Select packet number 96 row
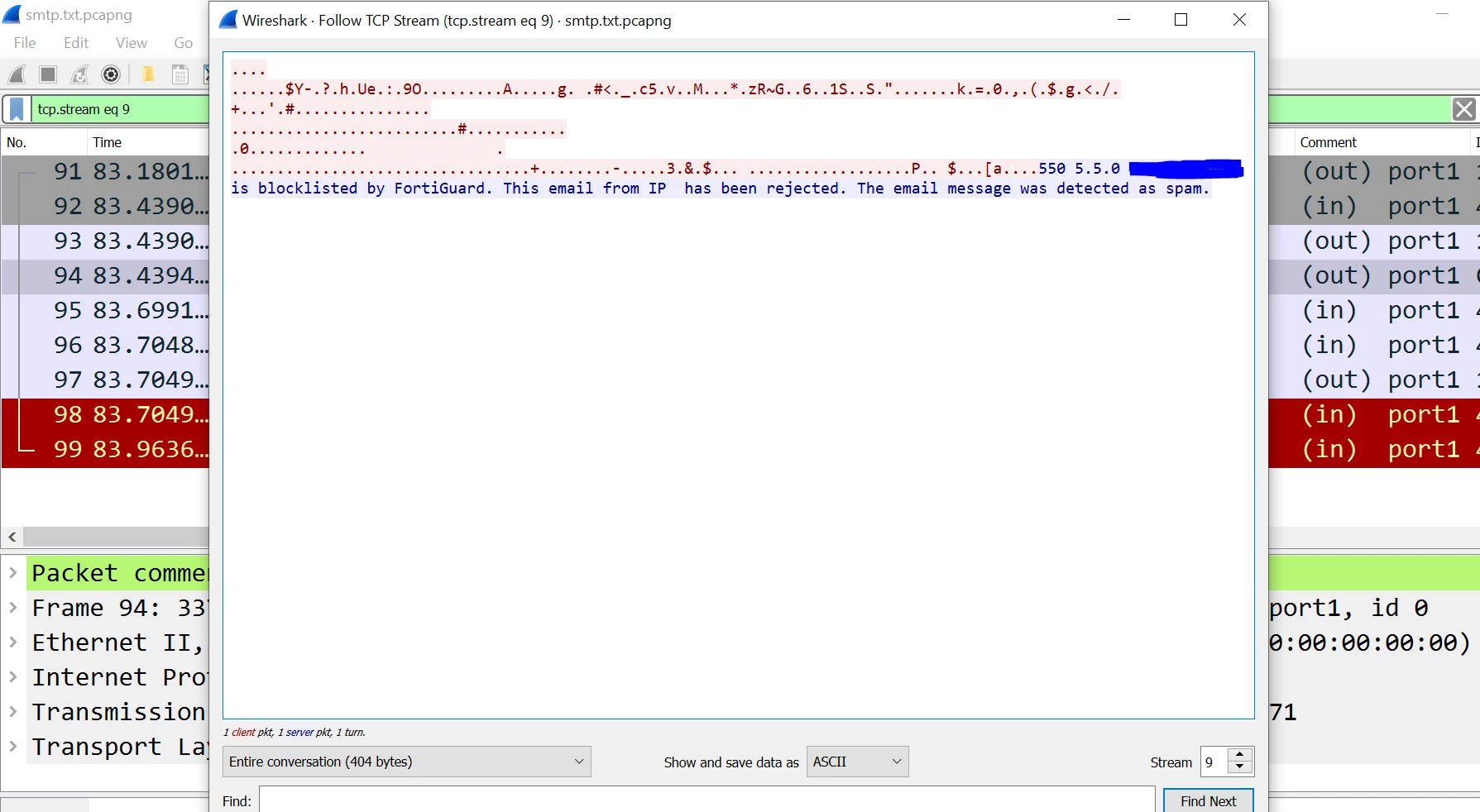The width and height of the screenshot is (1480, 812). [106, 345]
